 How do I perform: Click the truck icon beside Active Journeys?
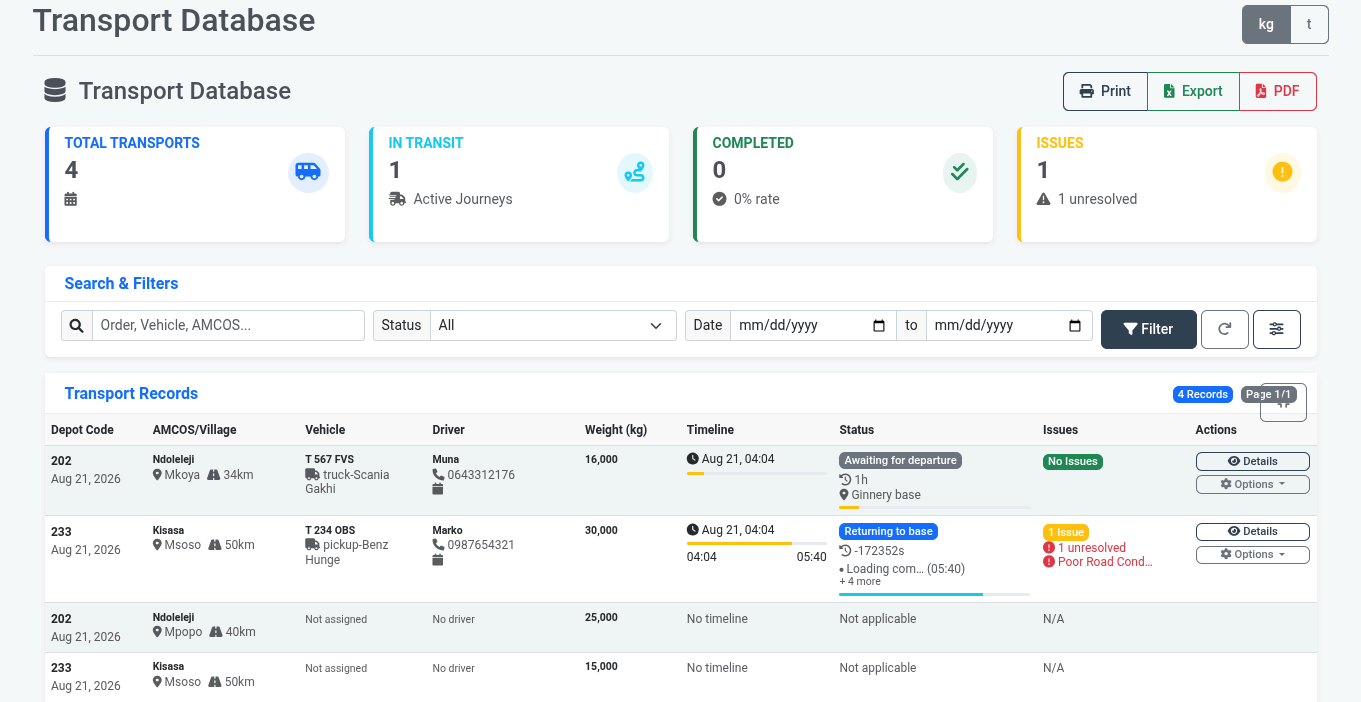(397, 199)
